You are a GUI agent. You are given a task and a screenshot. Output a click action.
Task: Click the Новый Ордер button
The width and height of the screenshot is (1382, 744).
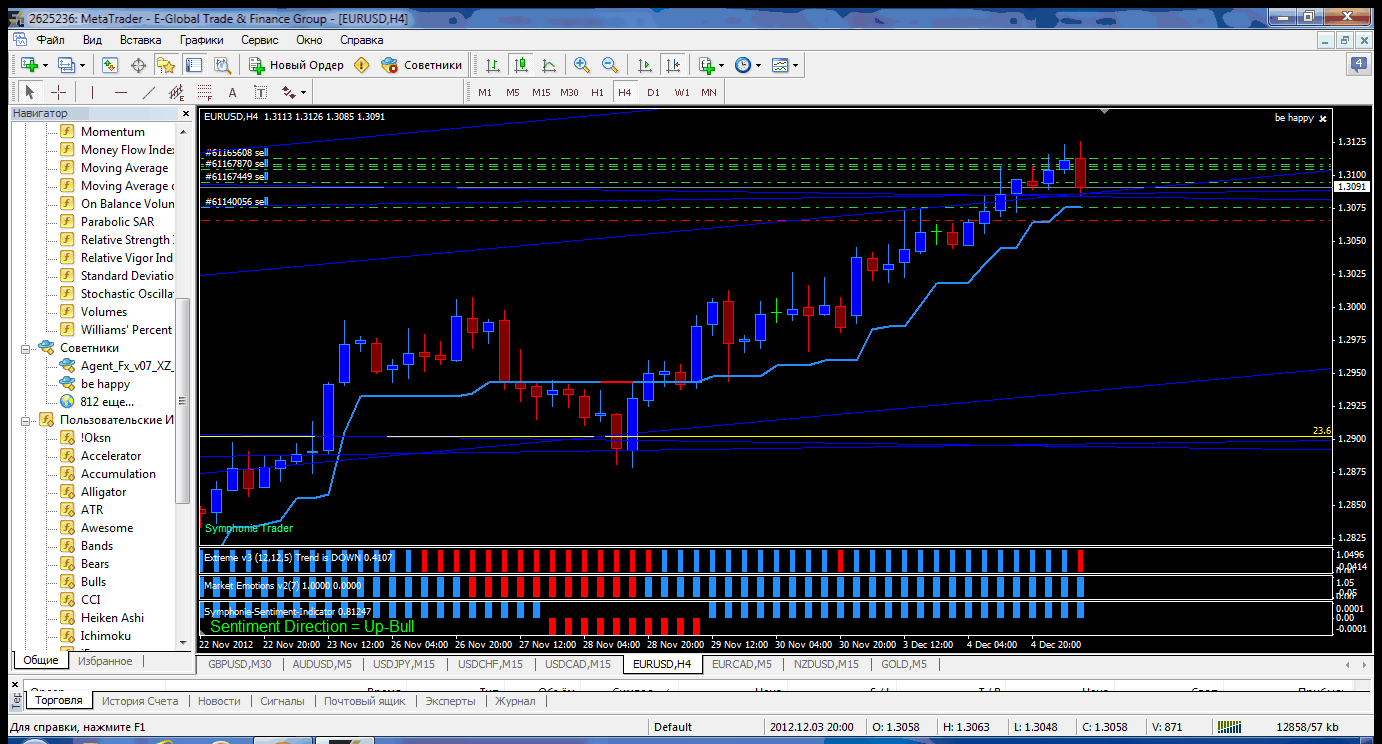pos(296,65)
